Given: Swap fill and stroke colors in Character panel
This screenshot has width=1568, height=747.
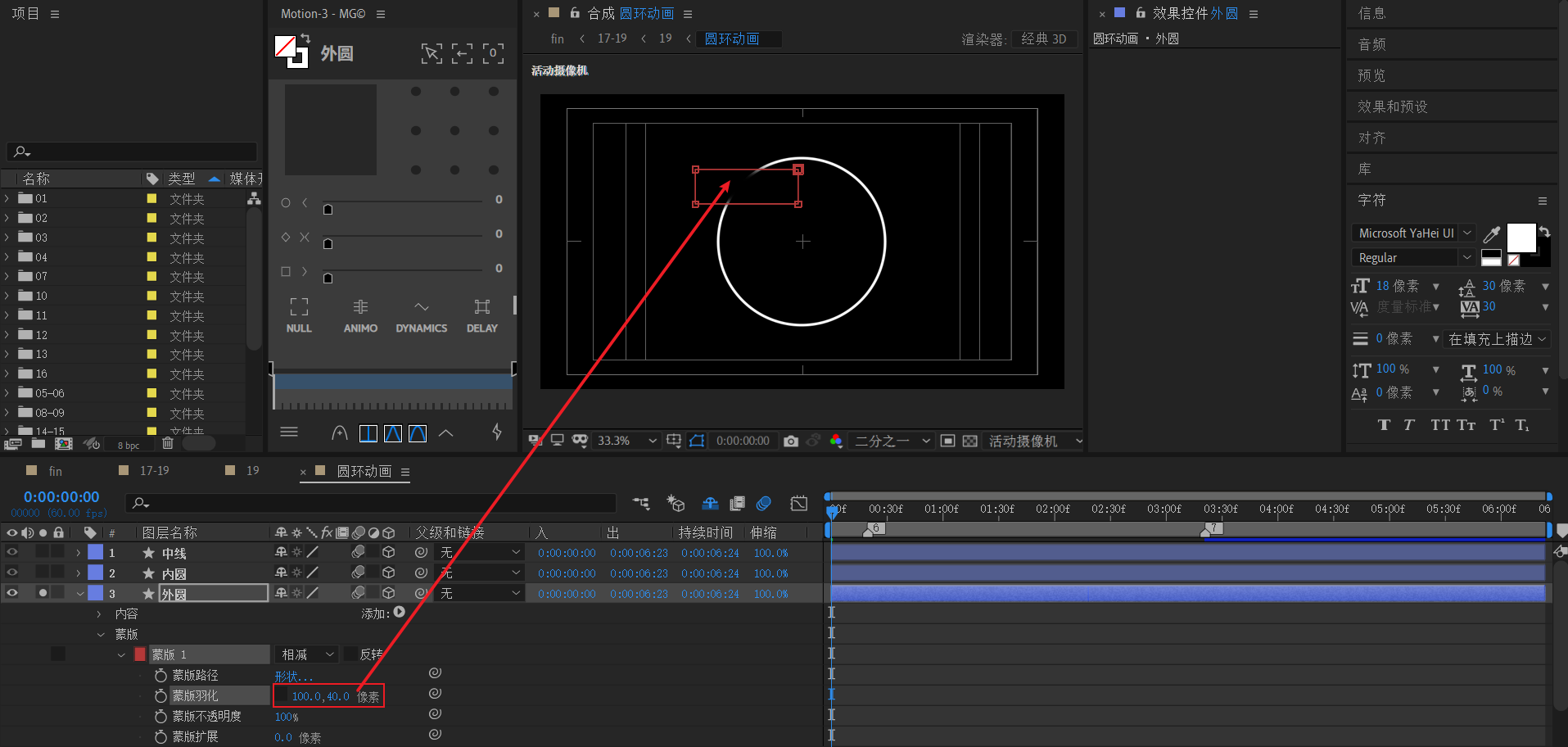Looking at the screenshot, I should pyautogui.click(x=1544, y=232).
